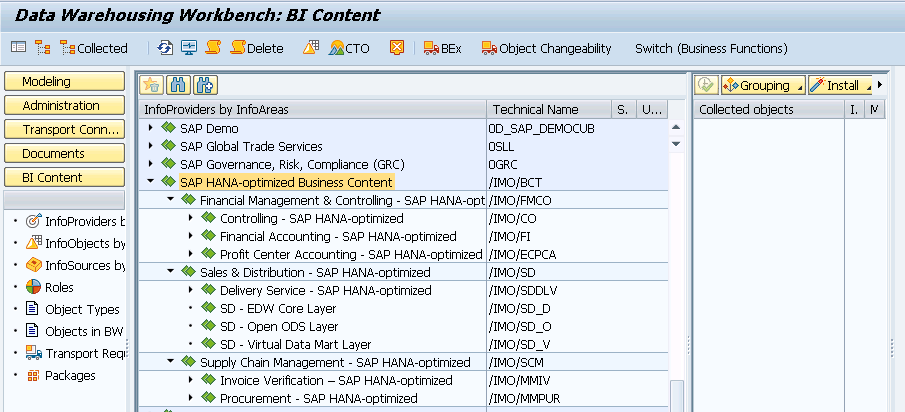Click the clock checkmark icon in collected pane
The image size is (905, 412).
click(706, 85)
